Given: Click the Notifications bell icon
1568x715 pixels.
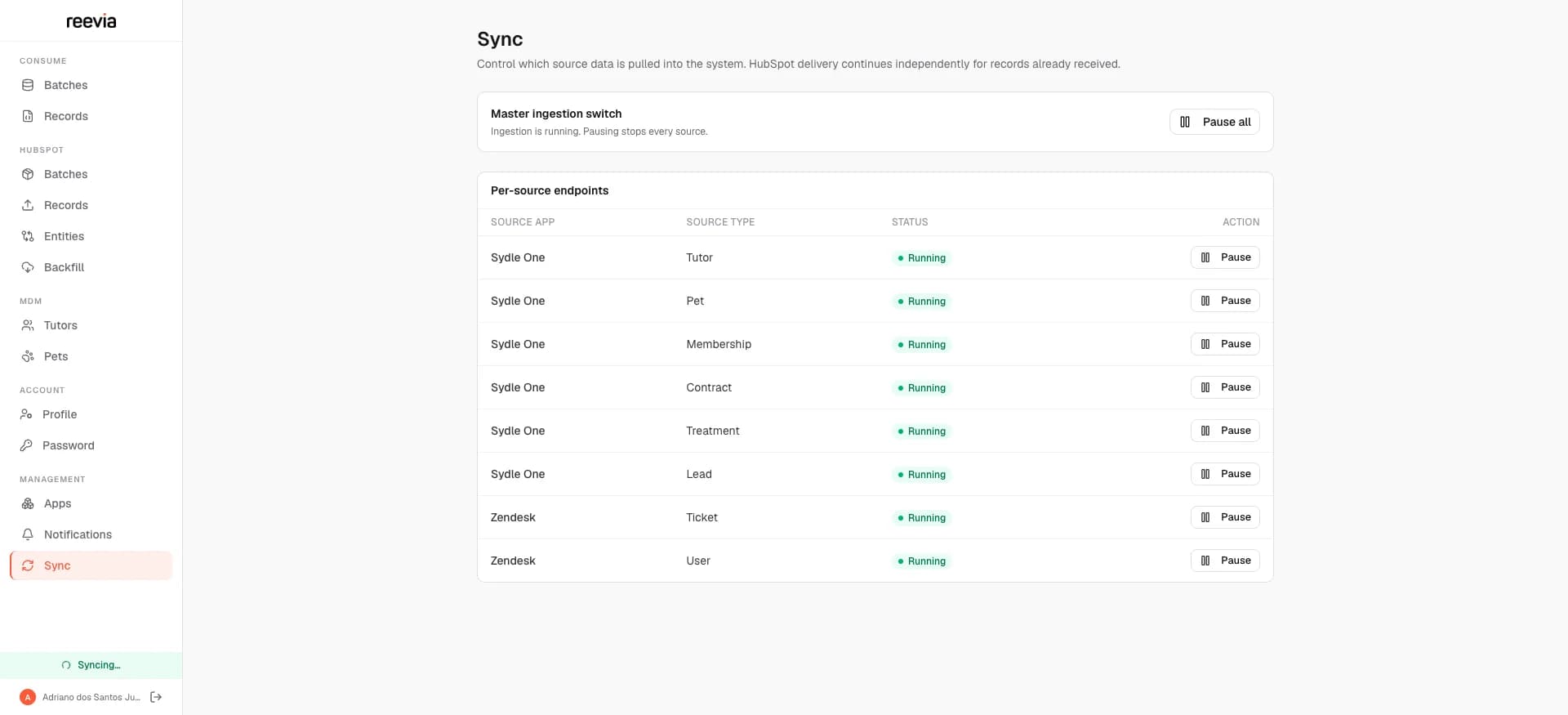Looking at the screenshot, I should [x=28, y=534].
